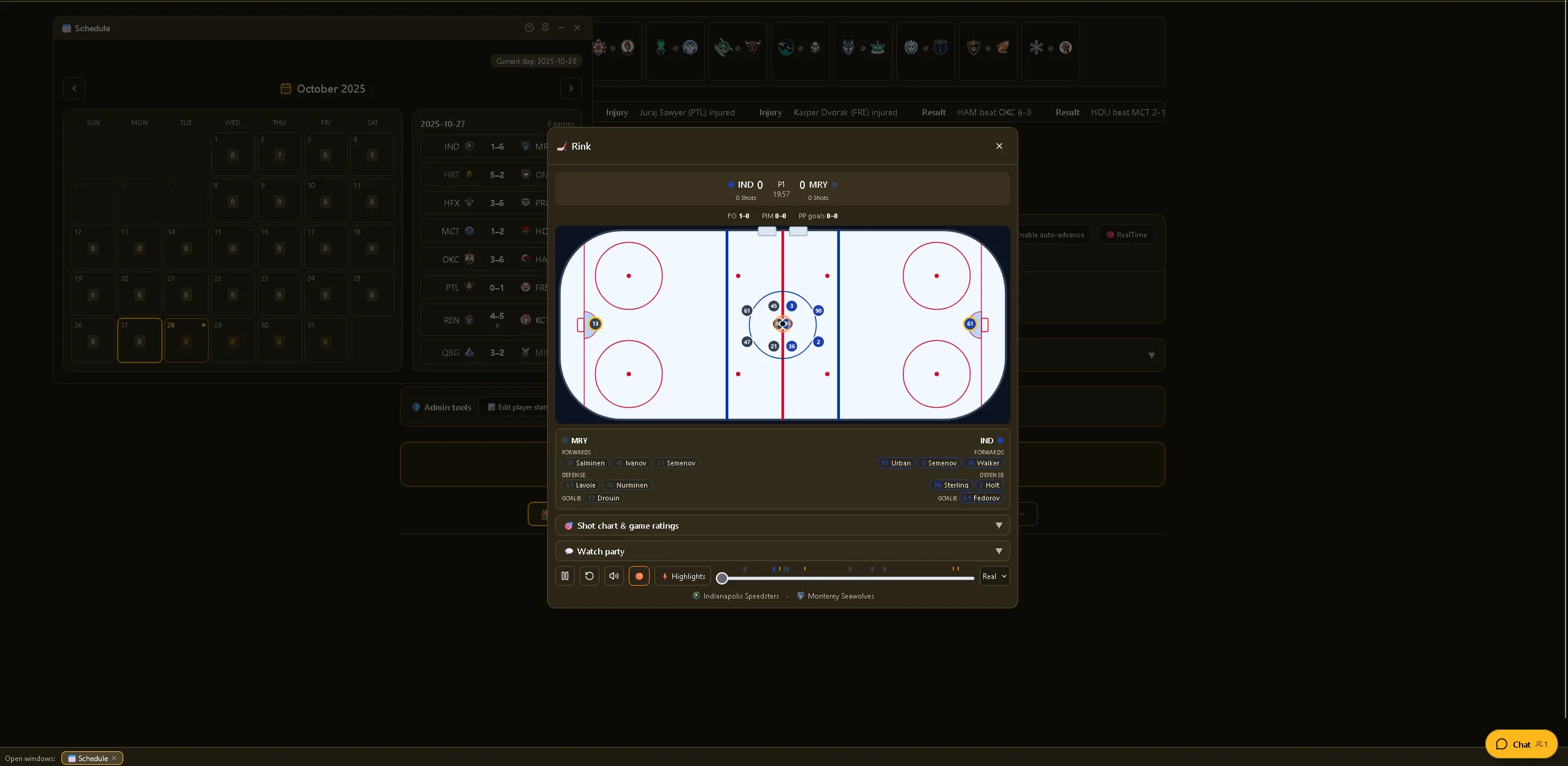1568x766 pixels.
Task: Select IND defenseman Sterling chip
Action: (x=951, y=485)
